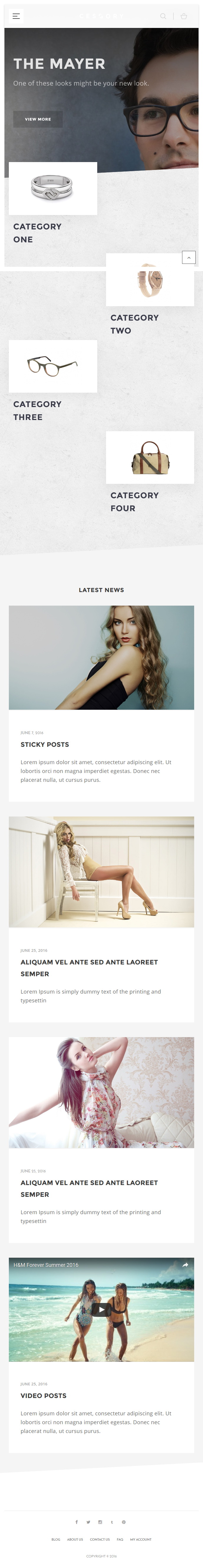Open the BLOG footer link
The image size is (203, 1568).
coord(55,1539)
